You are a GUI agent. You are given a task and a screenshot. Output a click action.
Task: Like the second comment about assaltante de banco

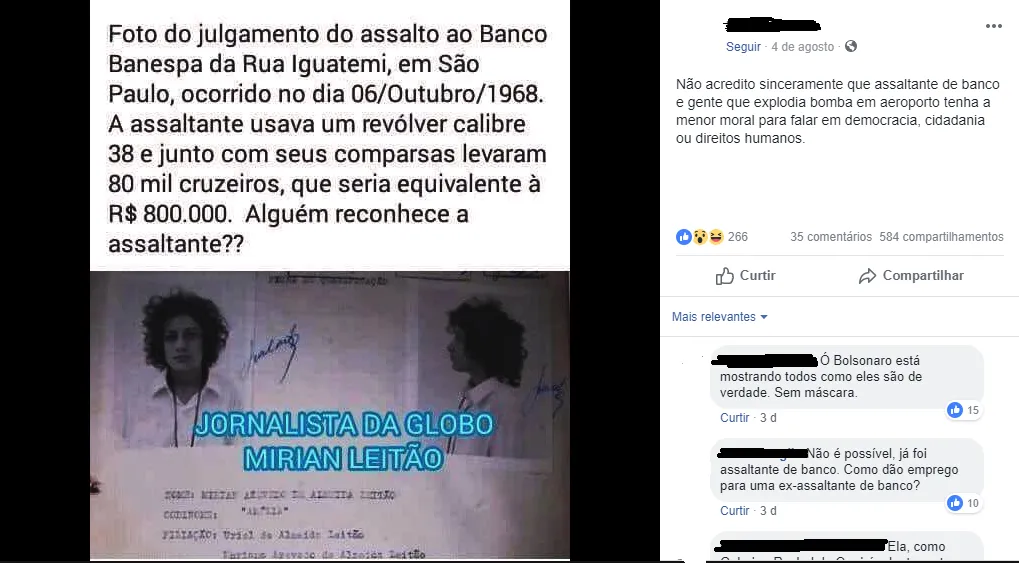(734, 510)
